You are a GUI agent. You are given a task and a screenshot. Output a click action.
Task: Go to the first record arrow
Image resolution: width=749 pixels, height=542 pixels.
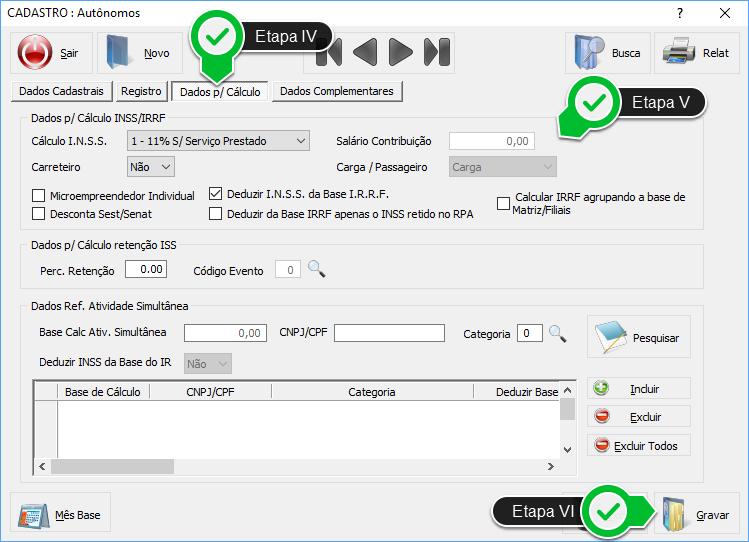tap(335, 52)
